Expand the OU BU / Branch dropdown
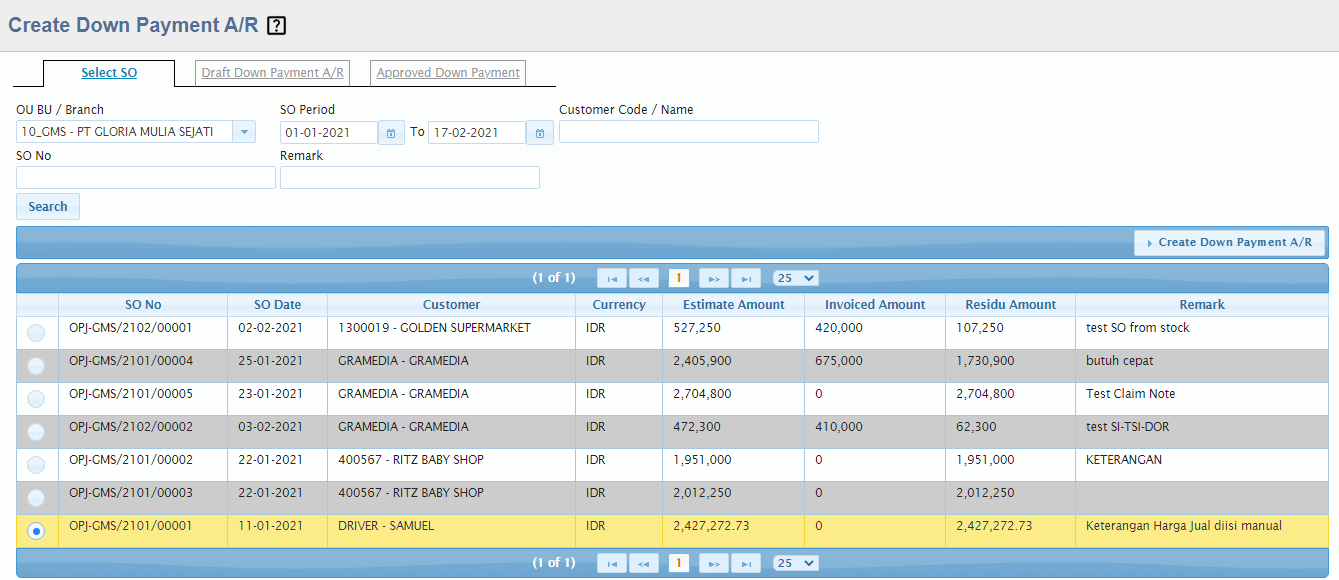This screenshot has width=1339, height=580. click(244, 132)
